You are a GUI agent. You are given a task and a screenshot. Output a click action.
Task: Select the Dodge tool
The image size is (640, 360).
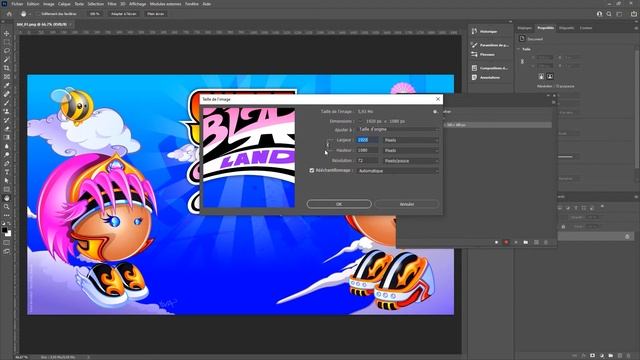coord(7,155)
